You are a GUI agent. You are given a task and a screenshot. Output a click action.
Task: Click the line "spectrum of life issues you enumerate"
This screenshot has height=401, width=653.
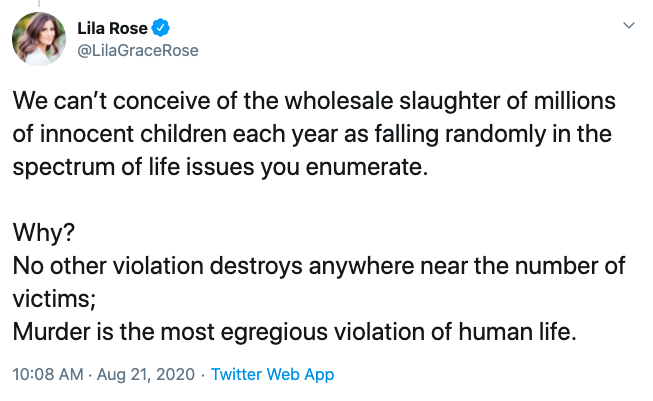pos(220,167)
